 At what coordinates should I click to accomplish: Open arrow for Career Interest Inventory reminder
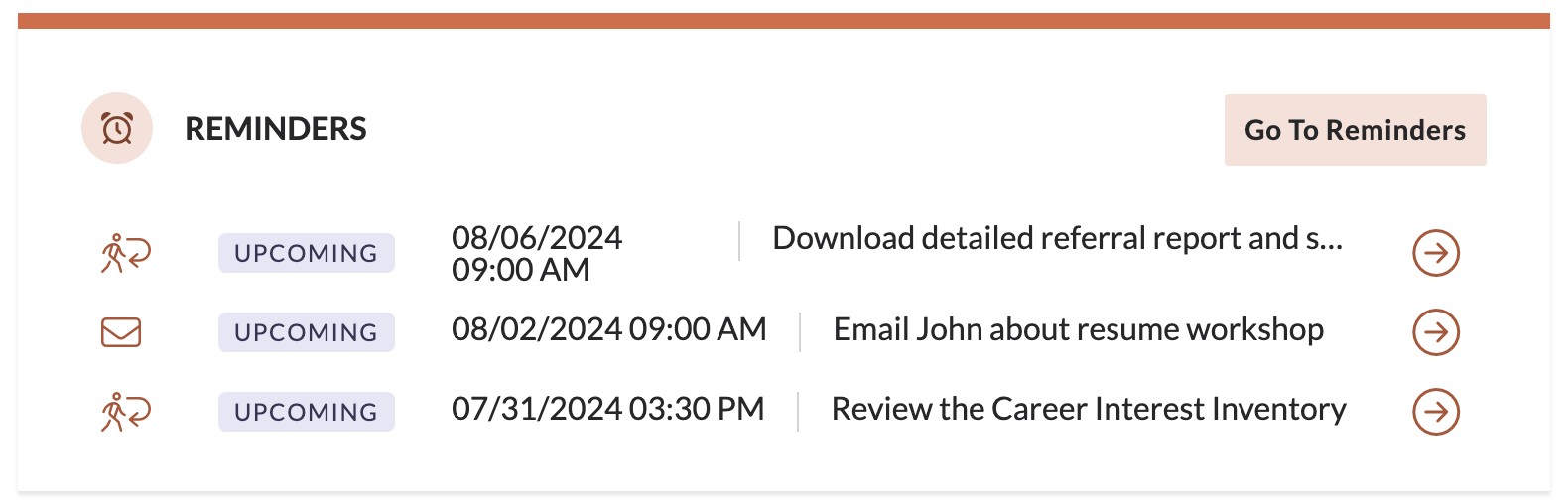(x=1435, y=412)
